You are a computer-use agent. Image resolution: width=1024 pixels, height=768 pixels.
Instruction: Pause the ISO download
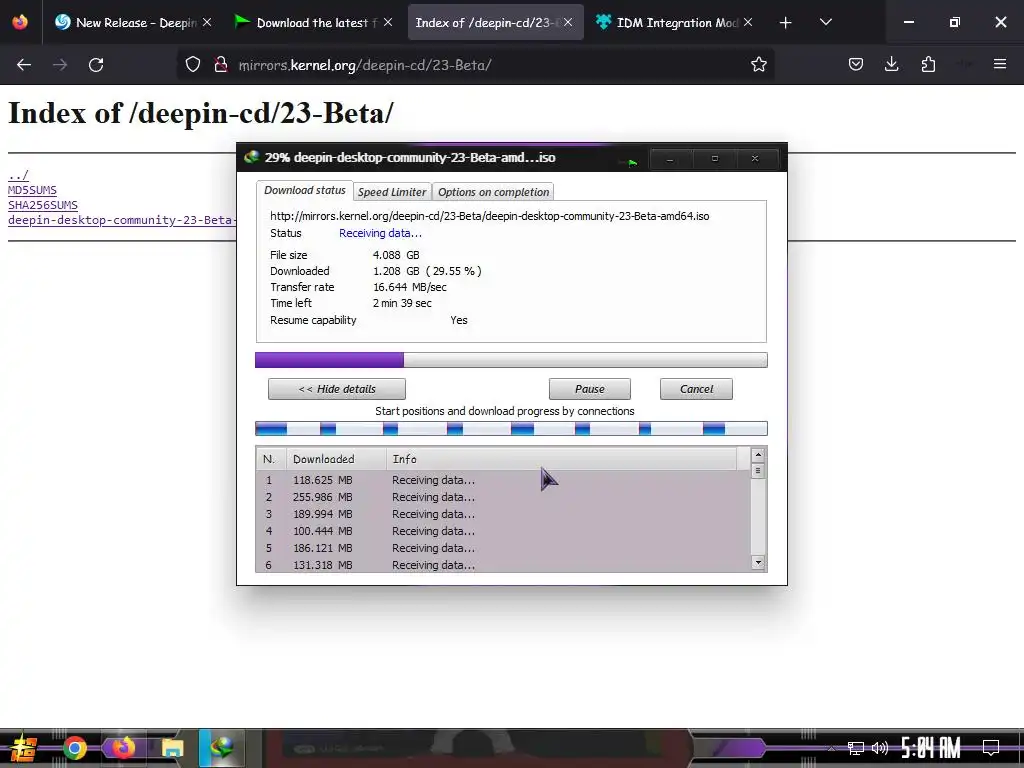pyautogui.click(x=590, y=389)
